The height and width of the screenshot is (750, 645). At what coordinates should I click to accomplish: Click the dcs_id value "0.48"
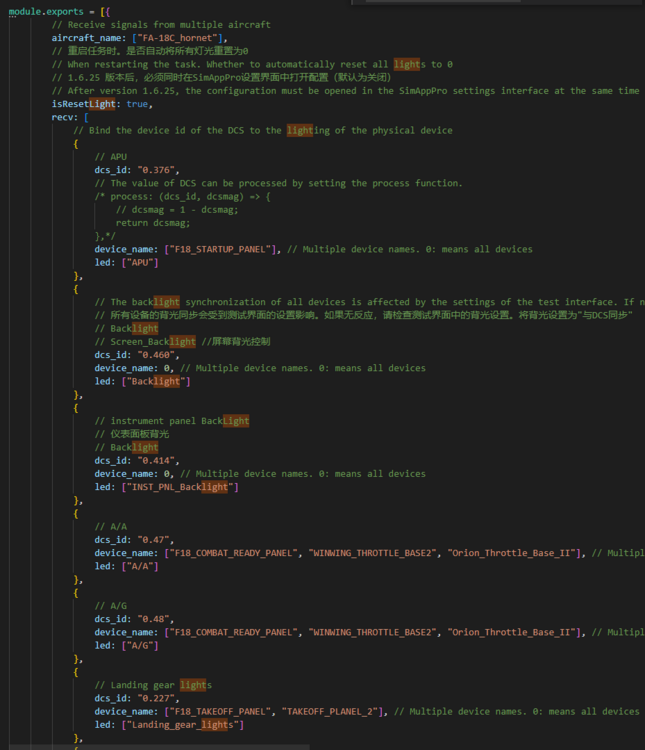pyautogui.click(x=153, y=619)
